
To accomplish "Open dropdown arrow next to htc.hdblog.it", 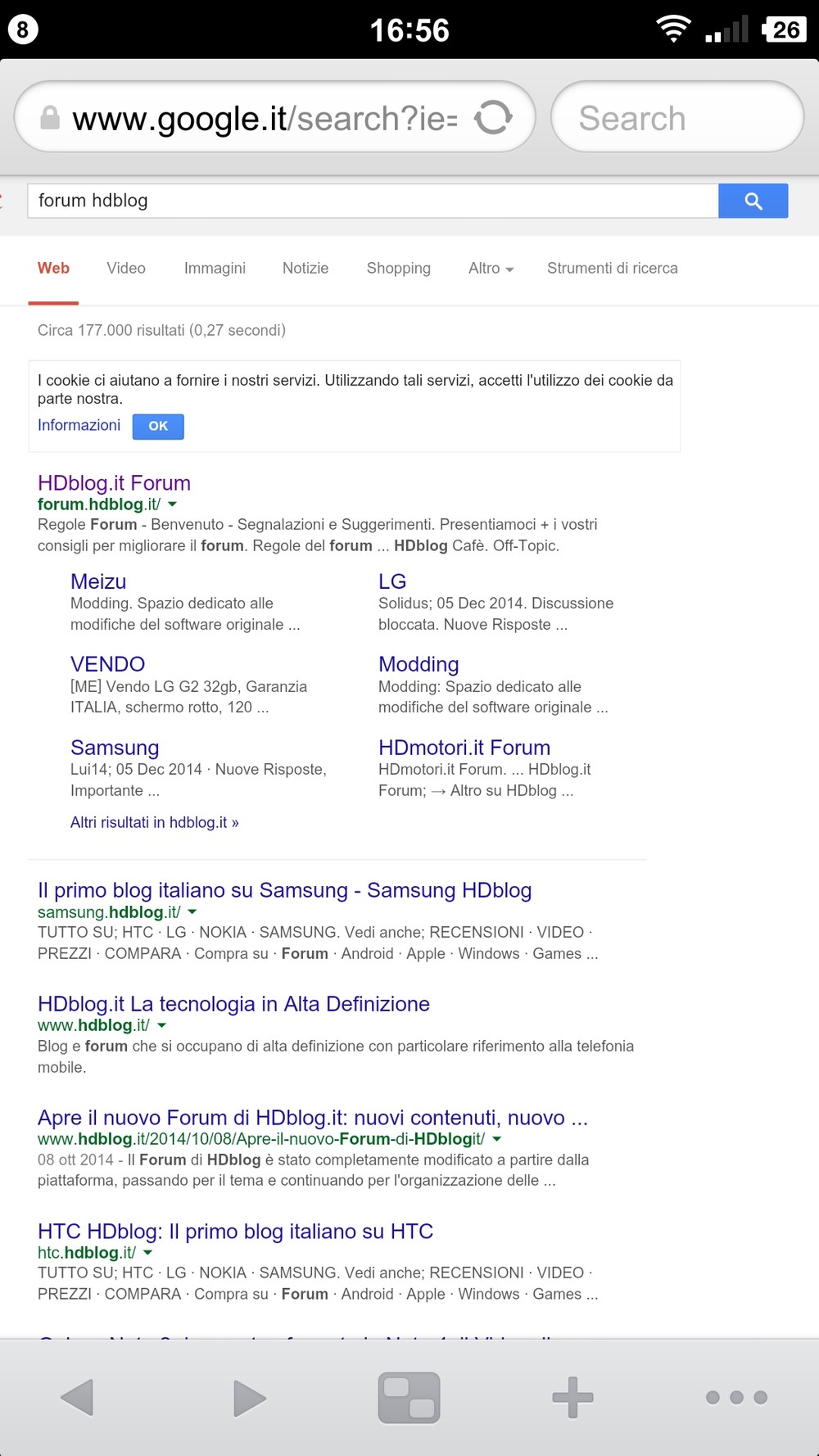I will pos(148,1253).
